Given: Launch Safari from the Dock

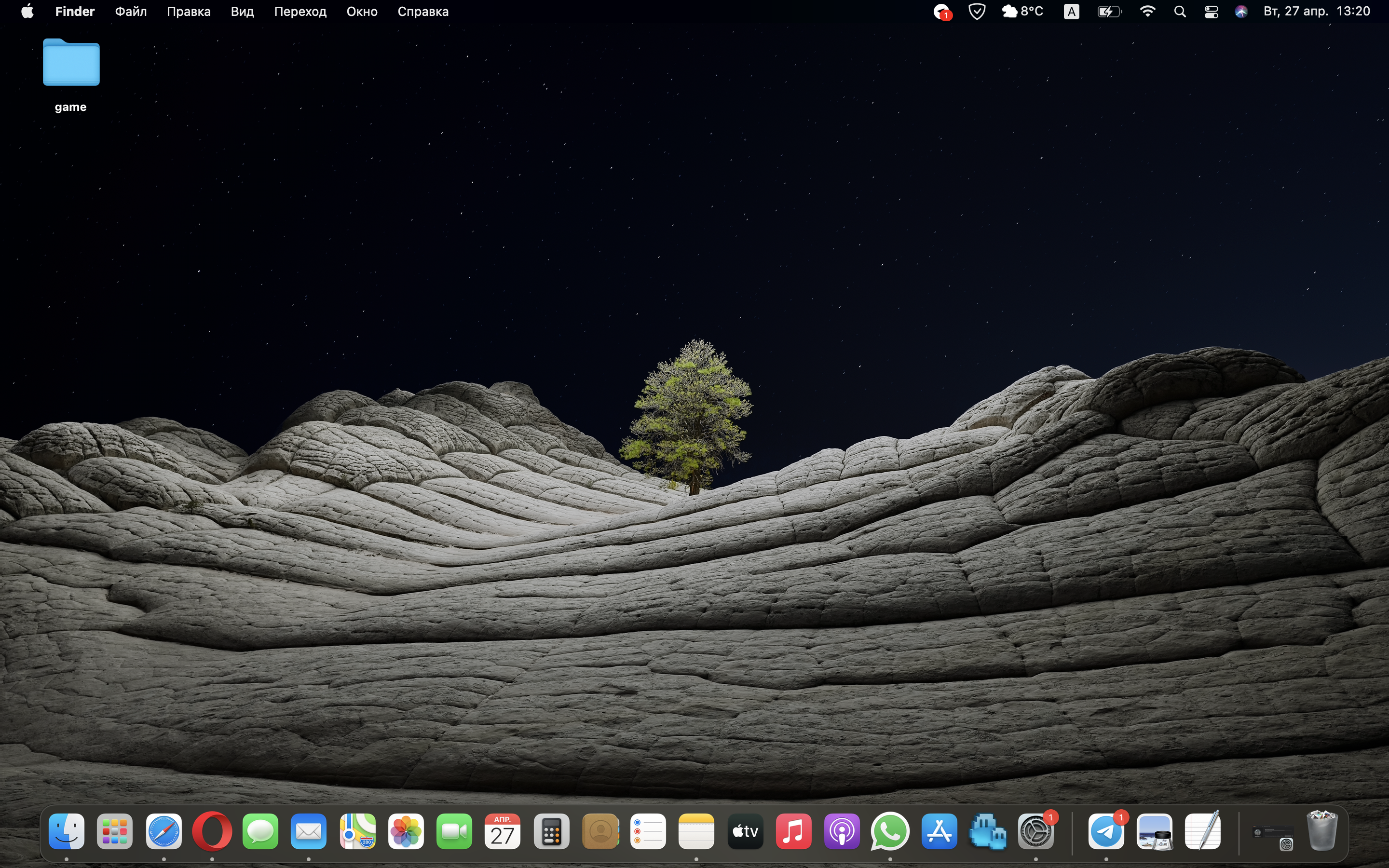Looking at the screenshot, I should tap(163, 831).
